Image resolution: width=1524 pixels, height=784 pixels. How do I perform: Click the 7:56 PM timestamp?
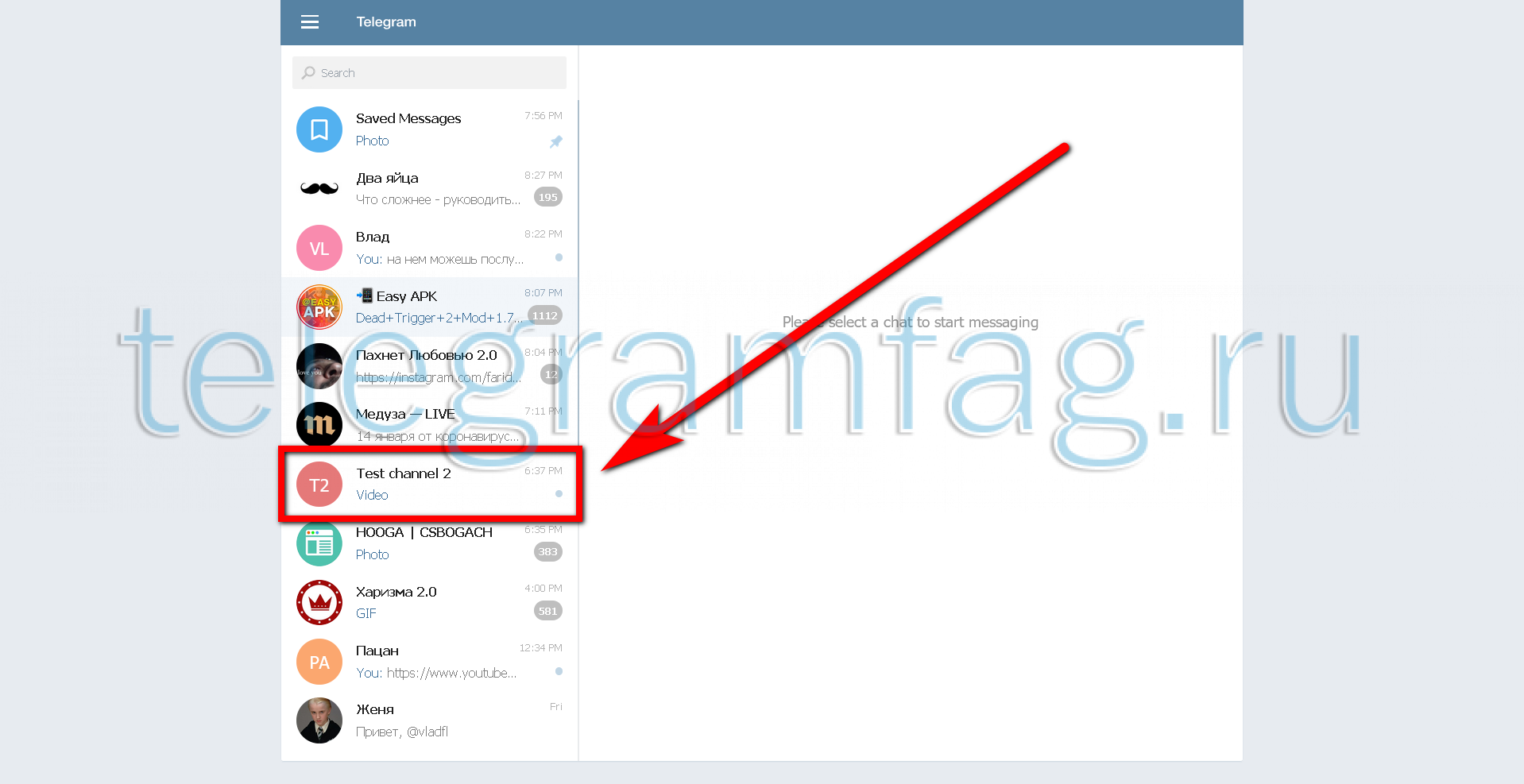[x=543, y=116]
